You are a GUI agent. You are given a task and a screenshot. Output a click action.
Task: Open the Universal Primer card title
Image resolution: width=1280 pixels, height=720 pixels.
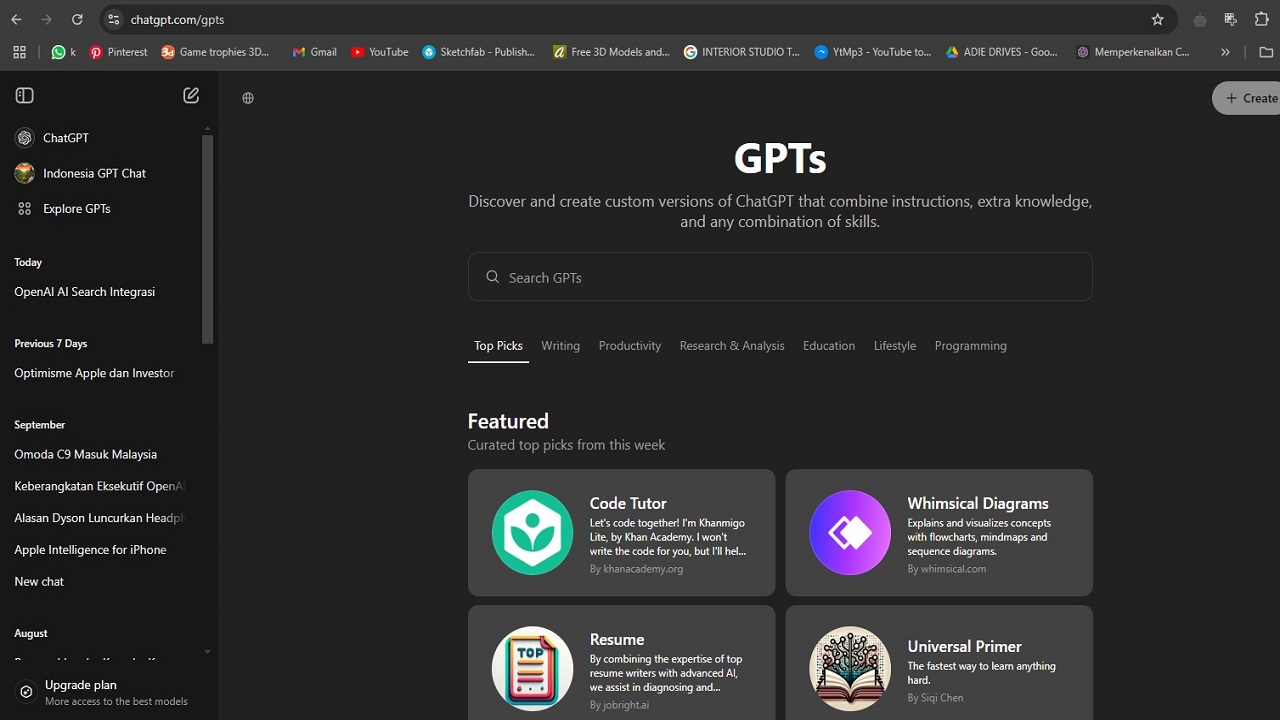tap(964, 646)
